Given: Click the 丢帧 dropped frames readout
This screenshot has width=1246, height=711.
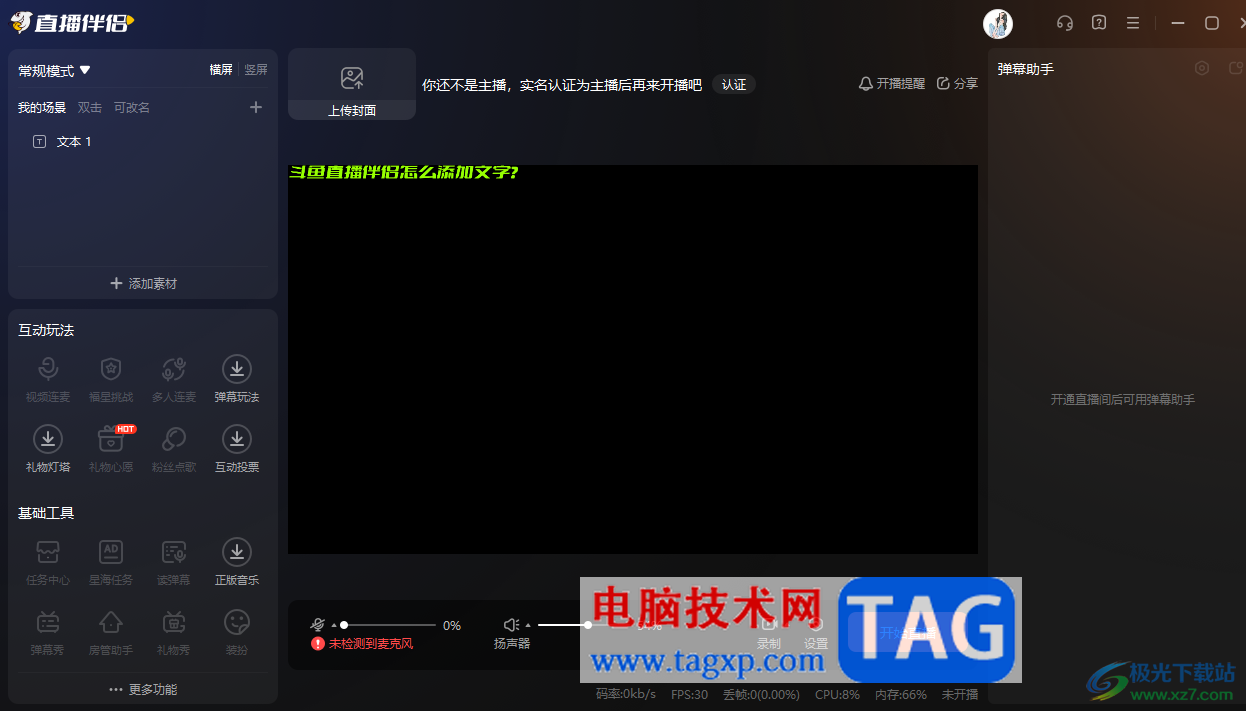Looking at the screenshot, I should [761, 694].
